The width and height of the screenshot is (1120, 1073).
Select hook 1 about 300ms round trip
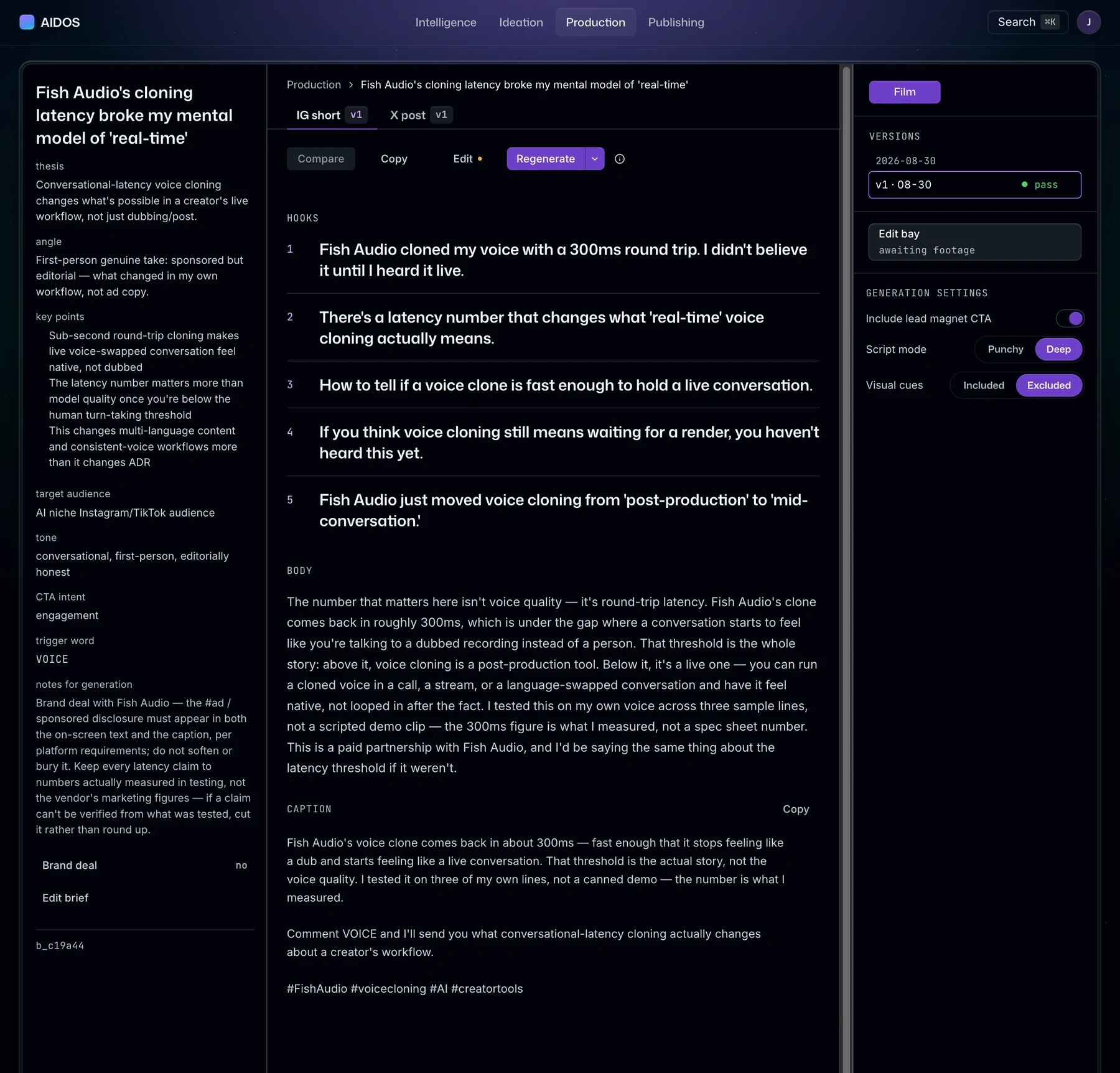point(553,260)
